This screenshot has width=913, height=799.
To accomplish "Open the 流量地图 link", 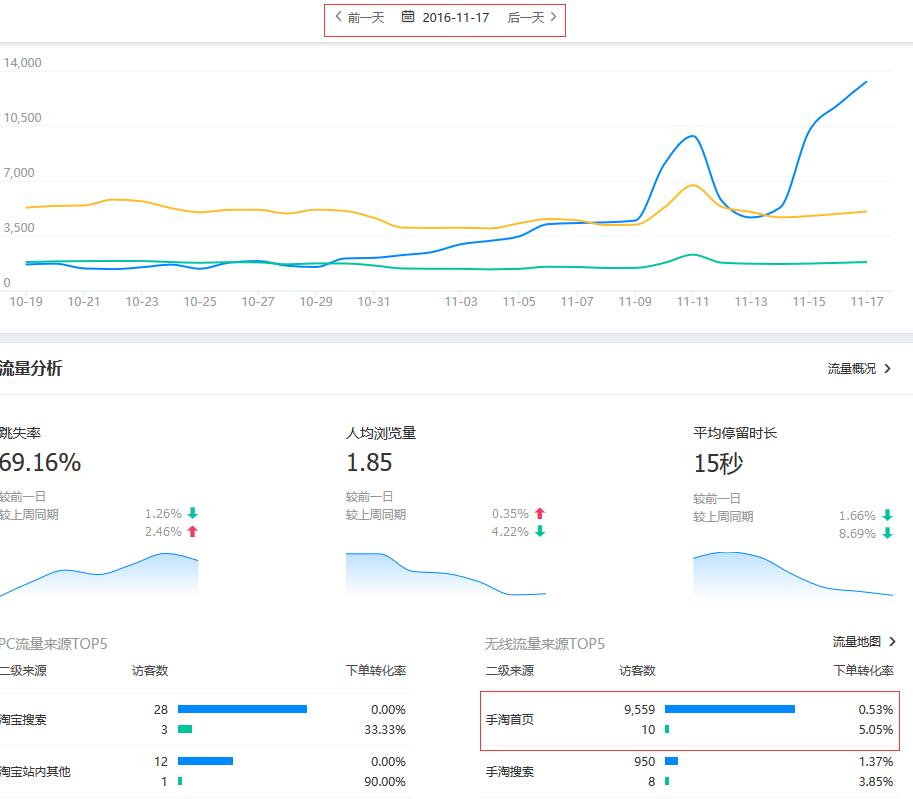I will pos(857,641).
